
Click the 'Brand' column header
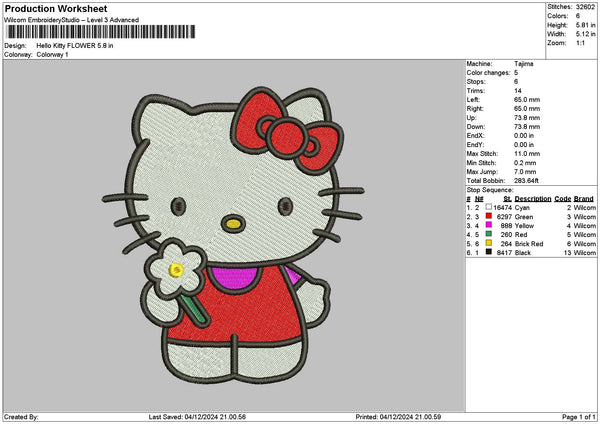pyautogui.click(x=584, y=199)
